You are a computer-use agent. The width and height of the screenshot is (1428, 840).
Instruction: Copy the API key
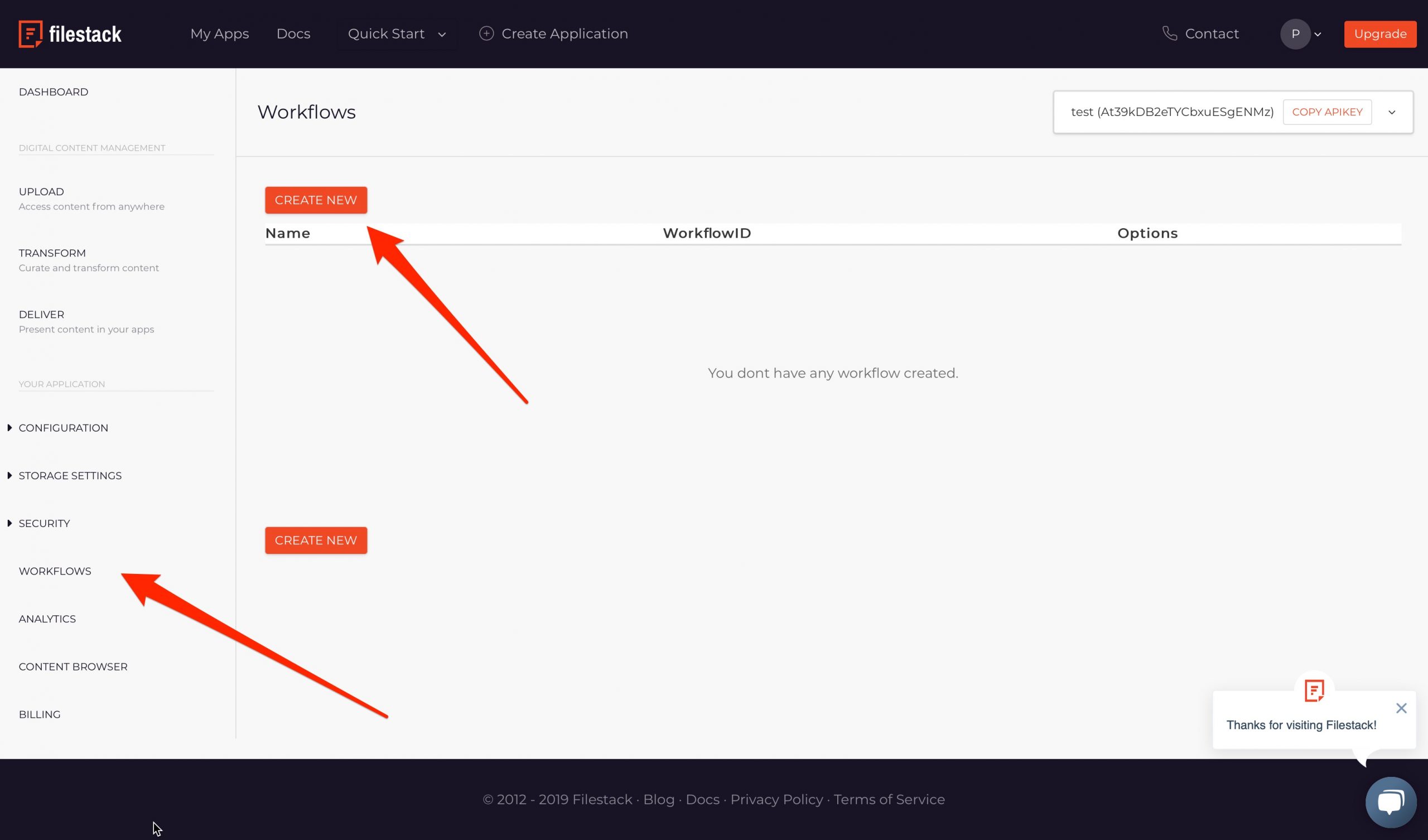coord(1327,112)
